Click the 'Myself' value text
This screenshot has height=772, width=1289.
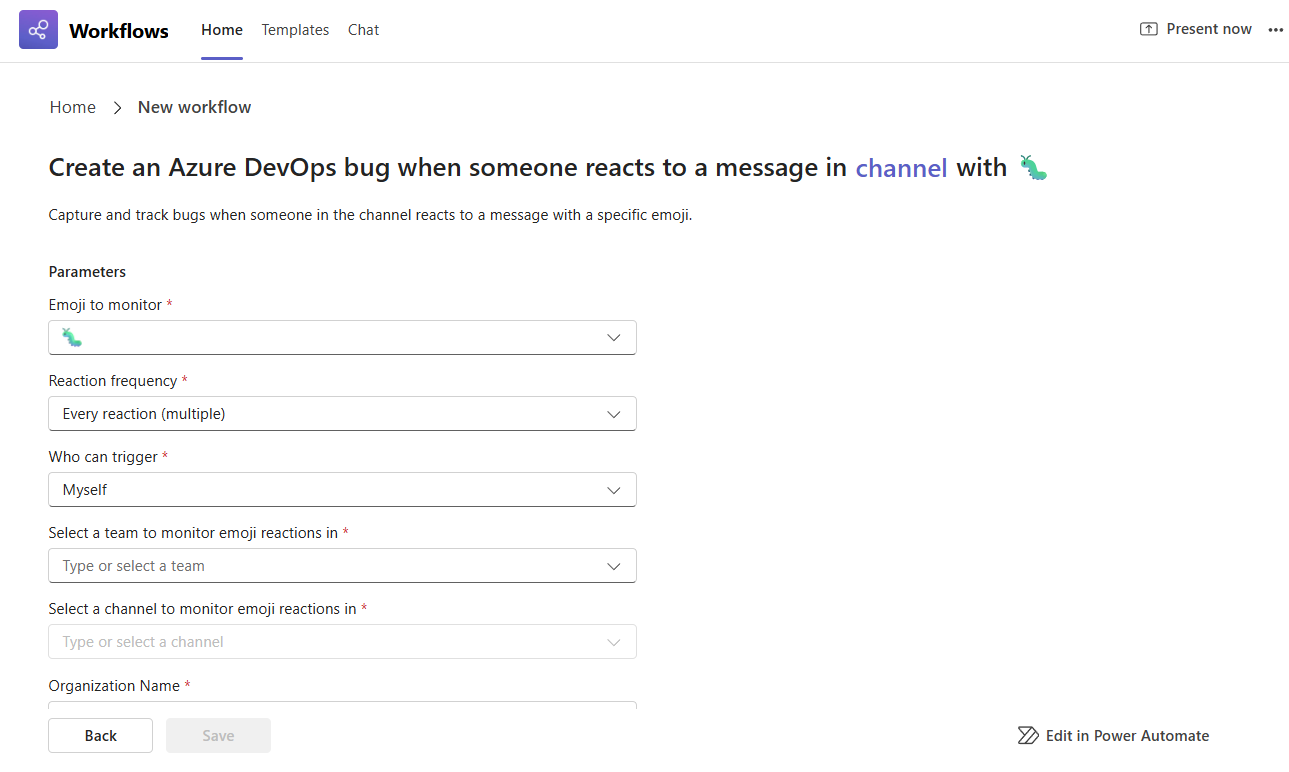(85, 490)
